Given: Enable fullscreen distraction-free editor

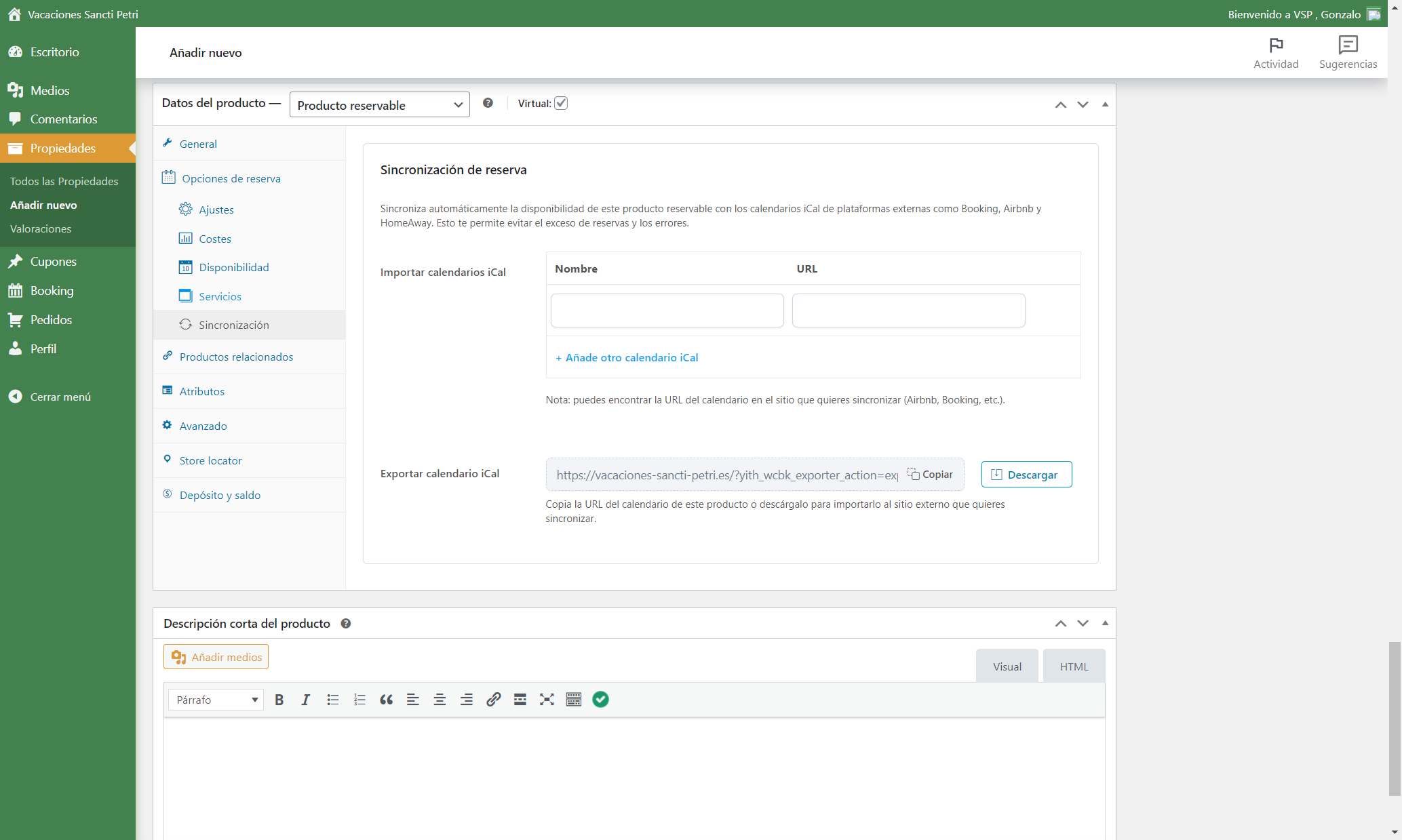Looking at the screenshot, I should [547, 700].
